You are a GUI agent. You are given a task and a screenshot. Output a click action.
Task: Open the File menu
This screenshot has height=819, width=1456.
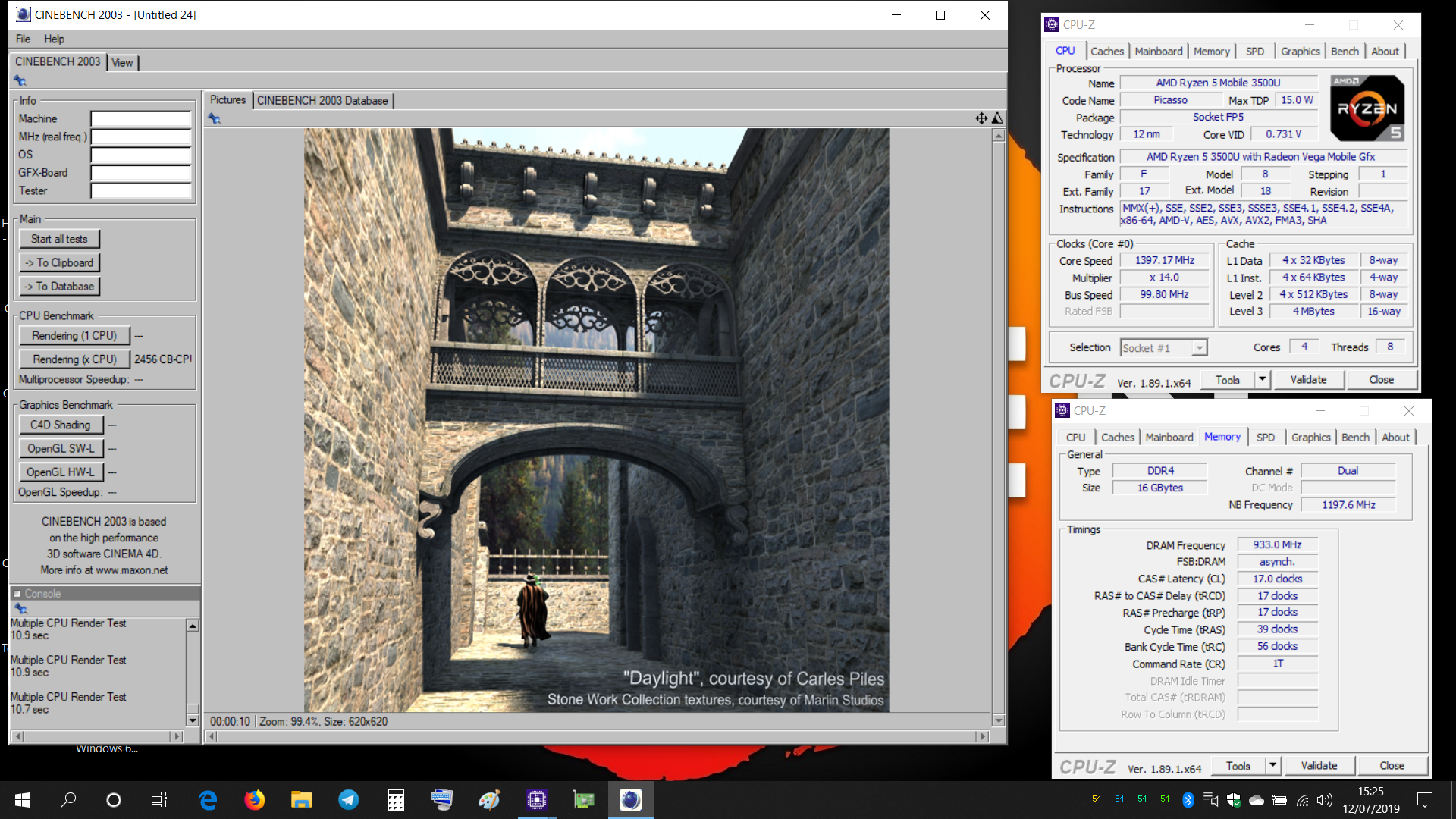point(24,39)
